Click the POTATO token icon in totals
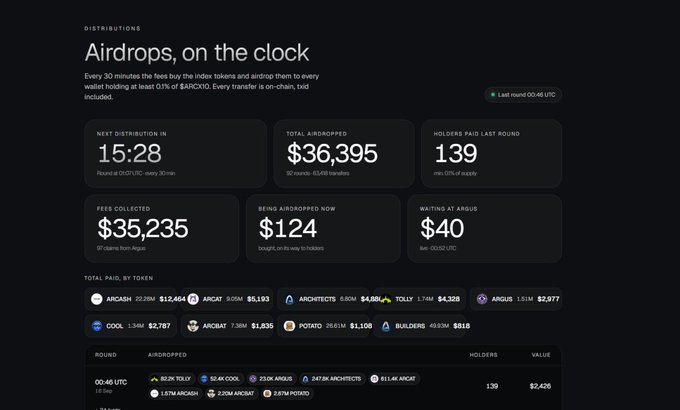Screen dimensions: 680x410 click(x=289, y=326)
